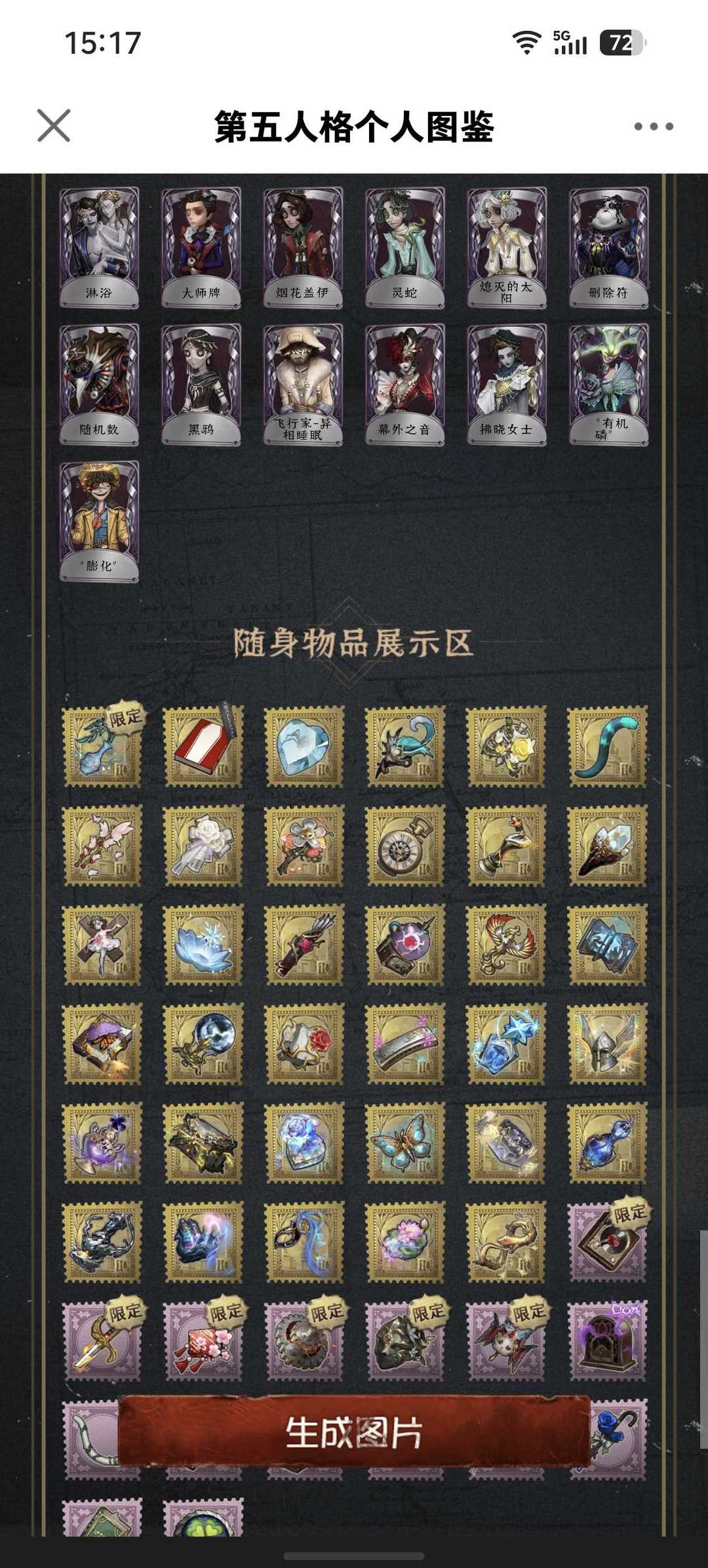
Task: Select the 淋浴 character card
Action: click(x=100, y=248)
